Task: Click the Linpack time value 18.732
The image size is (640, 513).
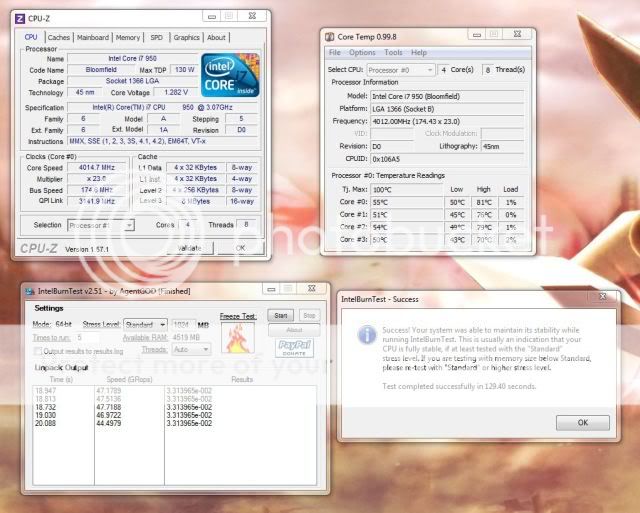Action: (x=45, y=407)
